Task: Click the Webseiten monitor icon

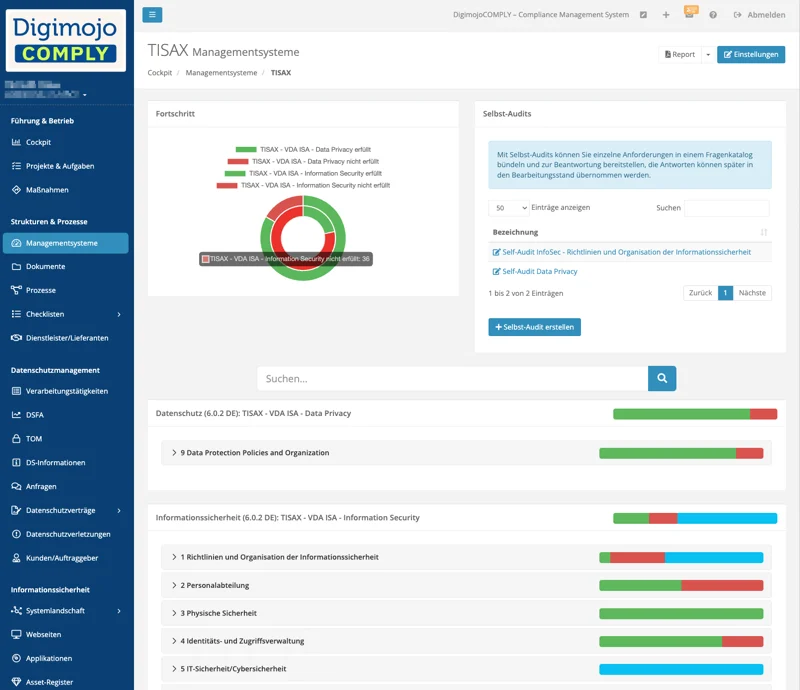Action: coord(16,634)
